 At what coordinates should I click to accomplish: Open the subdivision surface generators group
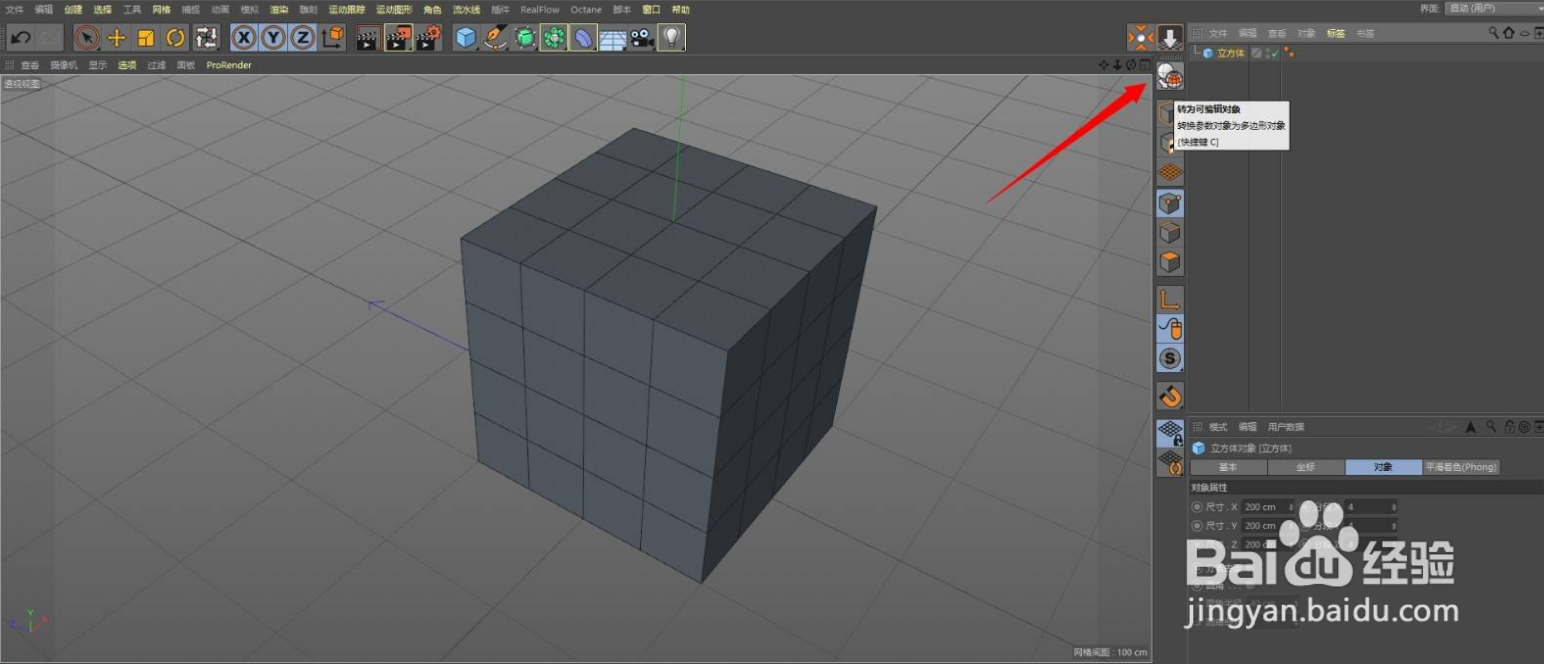(x=525, y=38)
